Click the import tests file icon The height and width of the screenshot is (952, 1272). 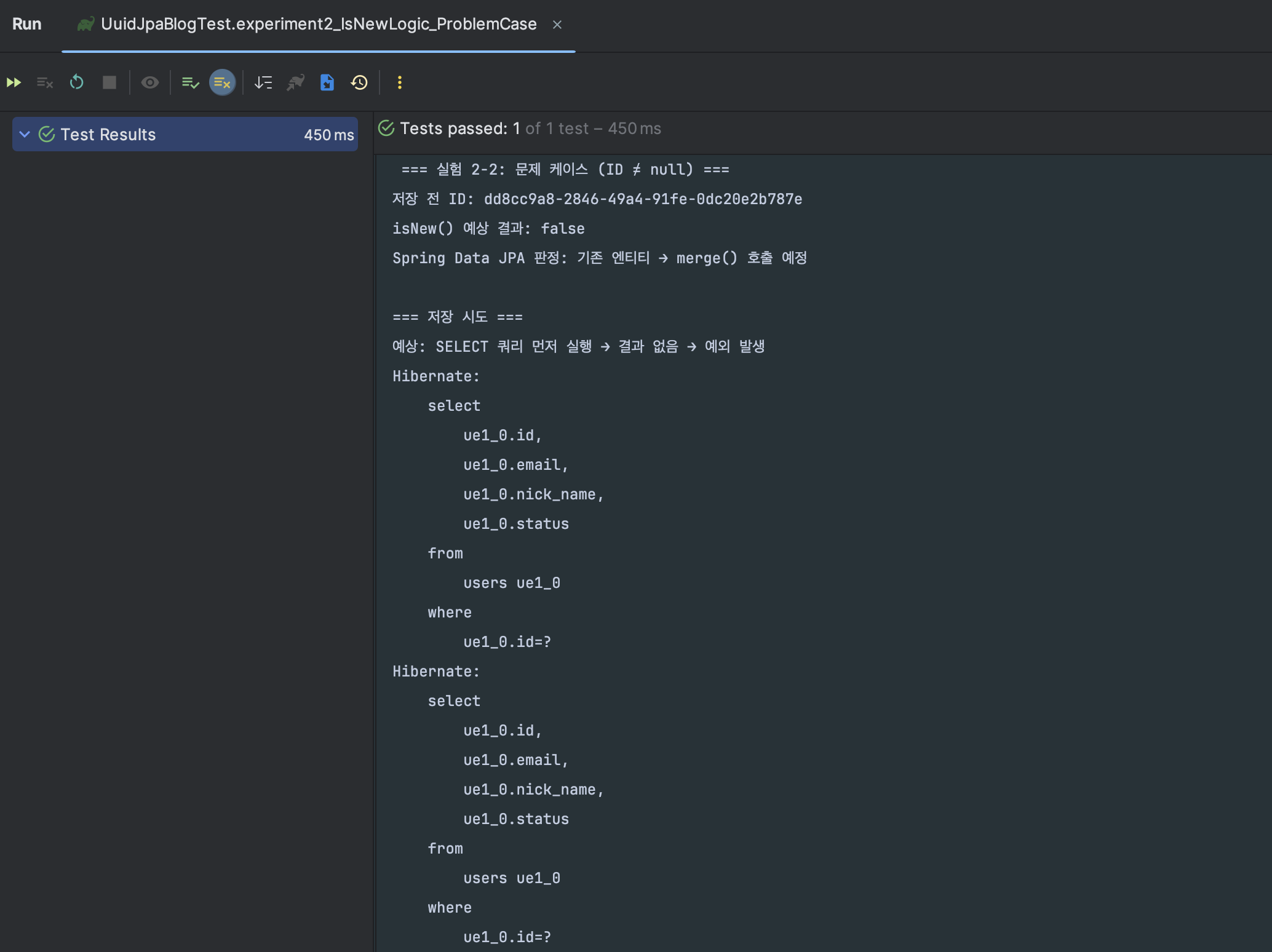click(x=327, y=82)
